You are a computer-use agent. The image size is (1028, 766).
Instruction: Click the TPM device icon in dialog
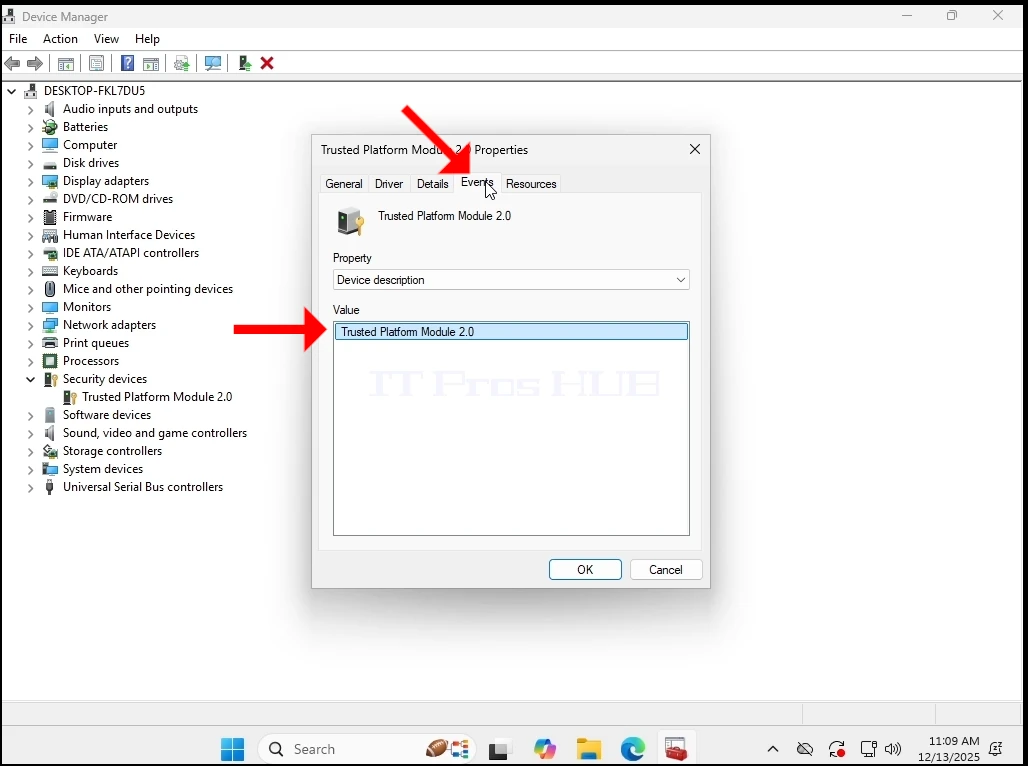coord(350,221)
